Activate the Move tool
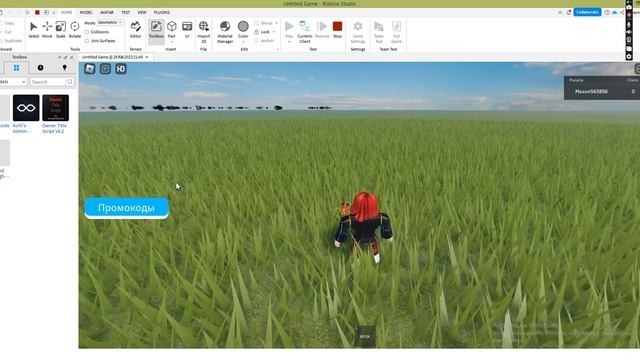Image resolution: width=640 pixels, height=360 pixels. [x=47, y=30]
